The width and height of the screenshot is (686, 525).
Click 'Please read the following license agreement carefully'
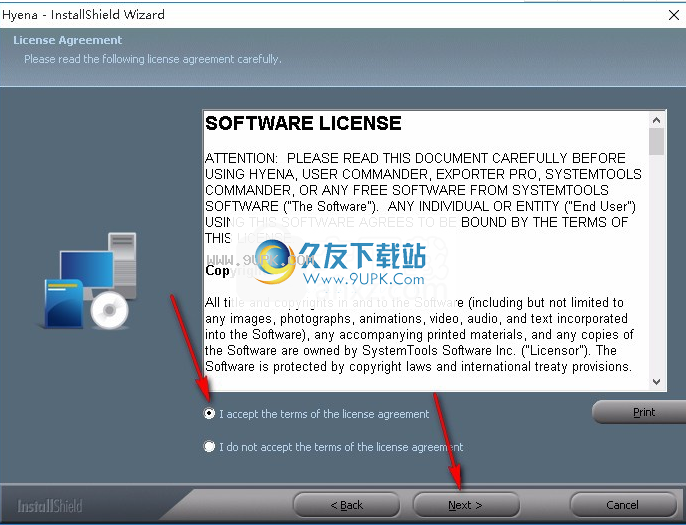153,59
